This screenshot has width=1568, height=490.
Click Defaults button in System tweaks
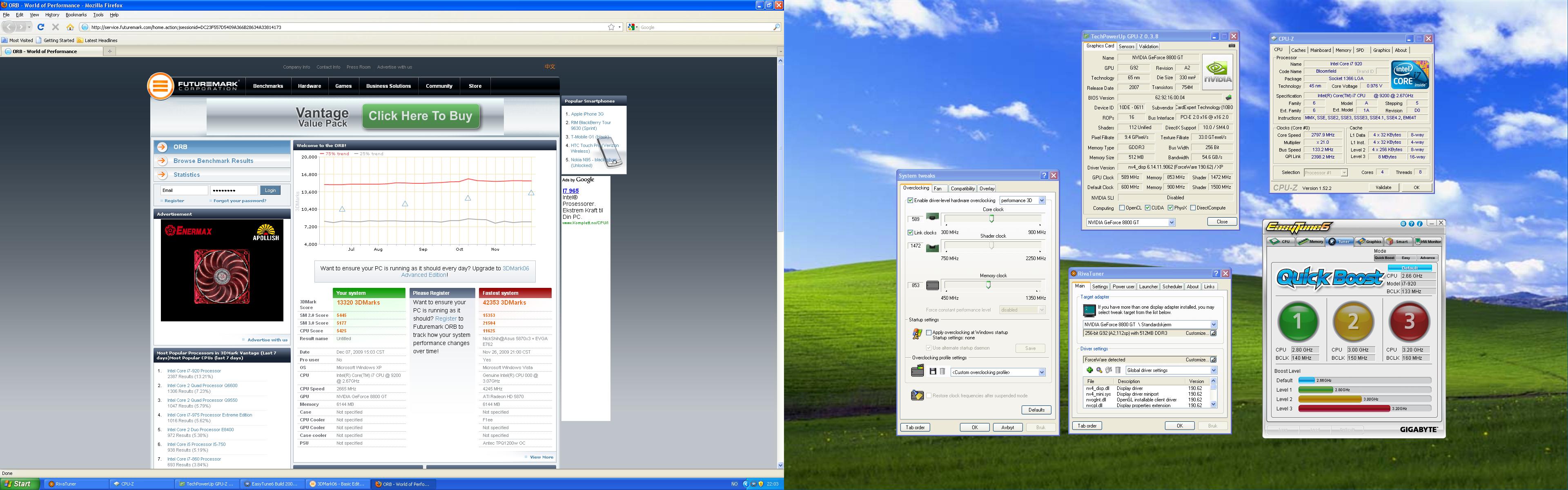(1036, 410)
